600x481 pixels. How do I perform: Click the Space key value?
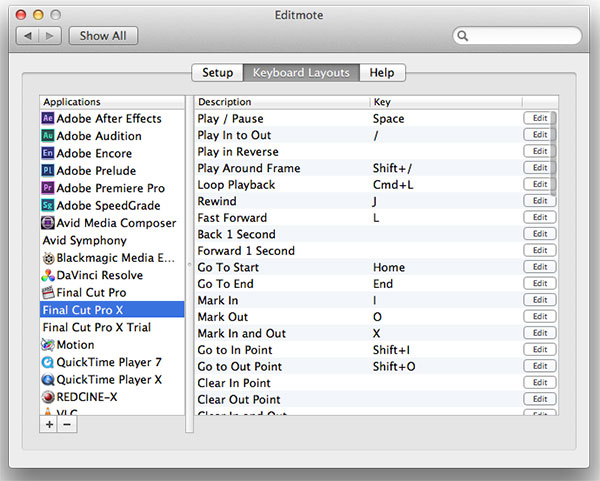(388, 119)
